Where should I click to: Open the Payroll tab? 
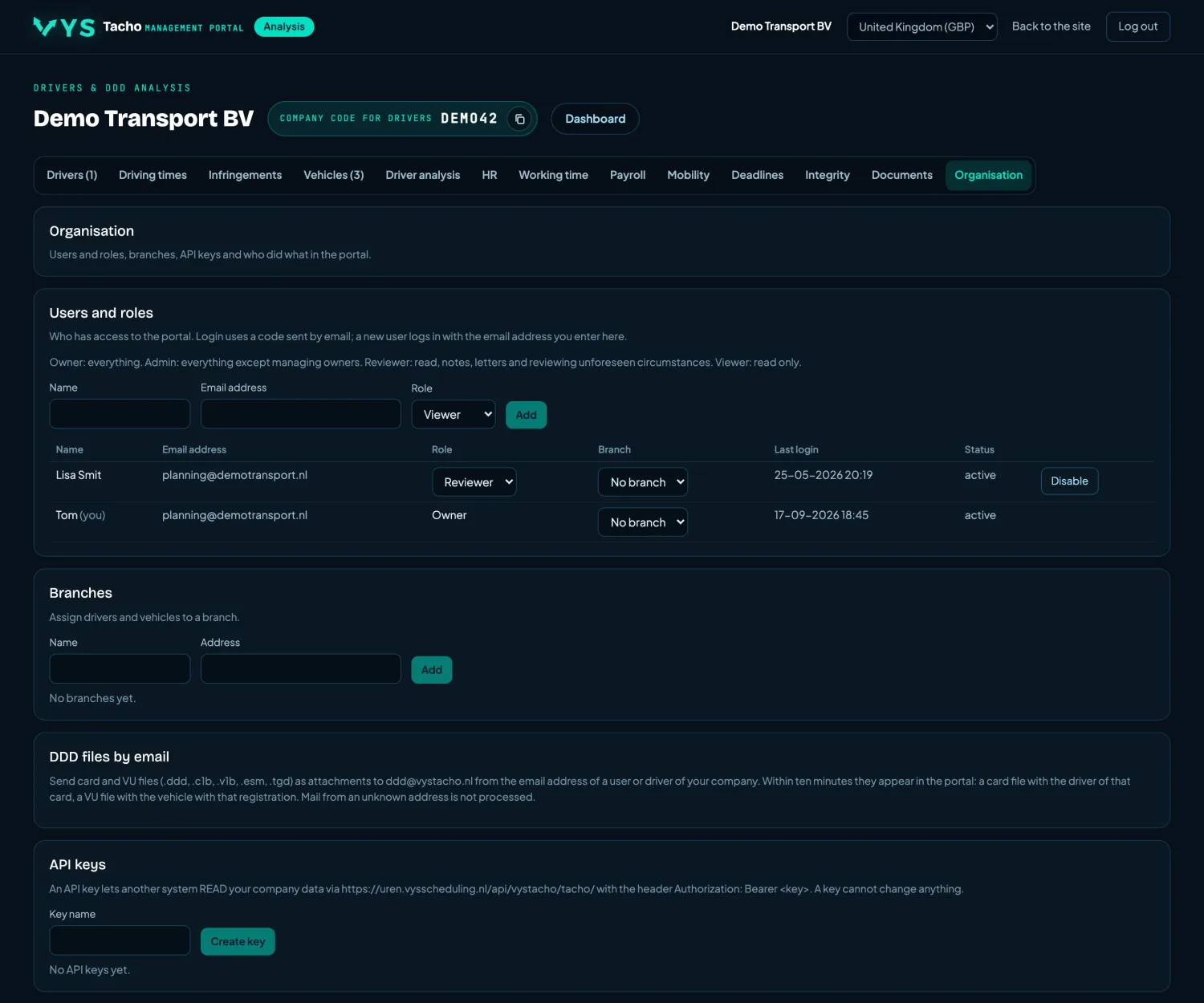coord(628,175)
